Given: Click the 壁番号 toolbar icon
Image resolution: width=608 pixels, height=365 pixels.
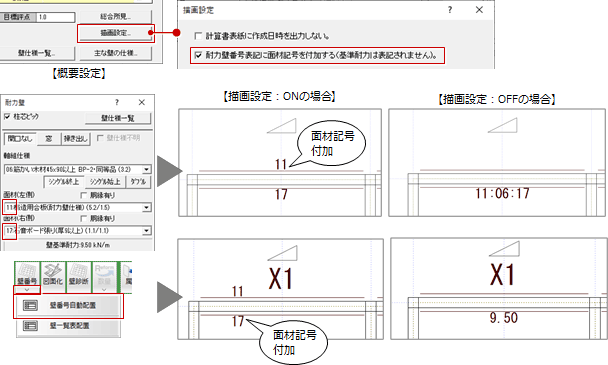Looking at the screenshot, I should click(x=27, y=274).
